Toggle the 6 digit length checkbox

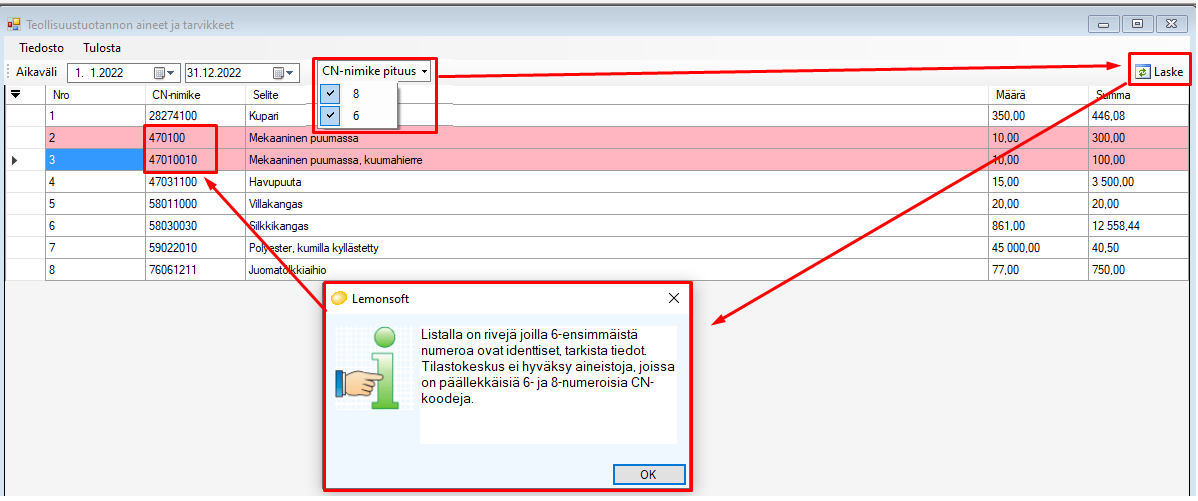[331, 116]
